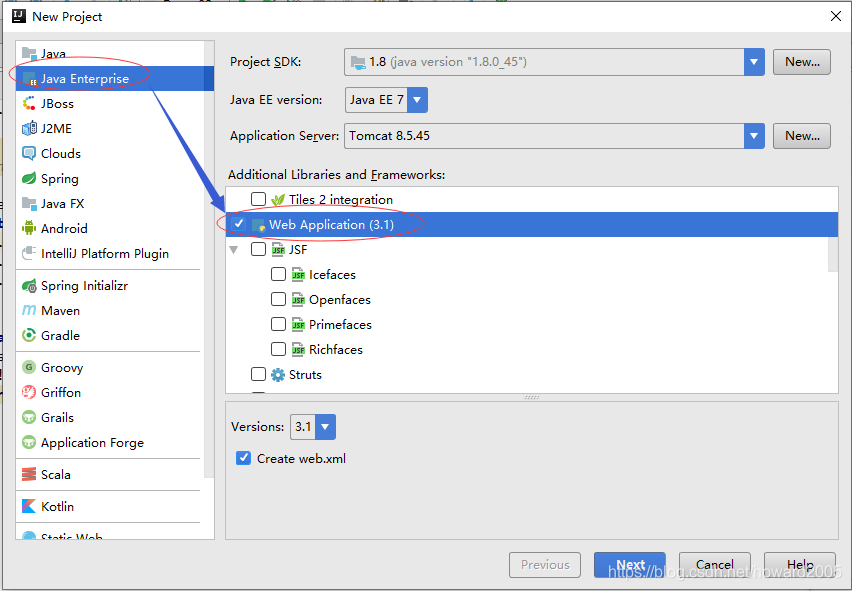Select the Maven m icon

(x=29, y=310)
